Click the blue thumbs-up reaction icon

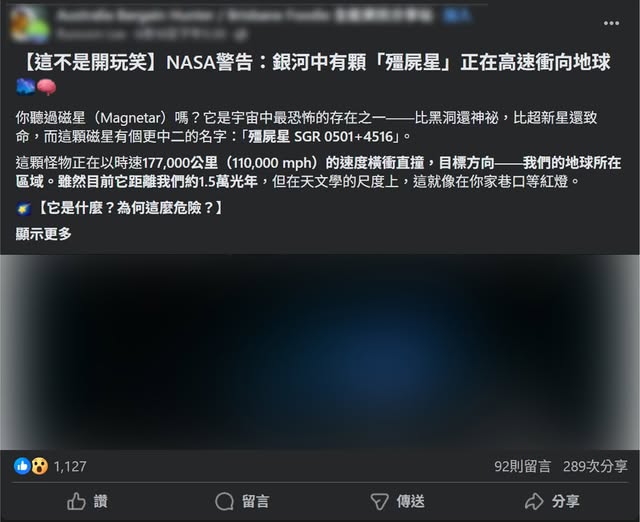point(22,466)
